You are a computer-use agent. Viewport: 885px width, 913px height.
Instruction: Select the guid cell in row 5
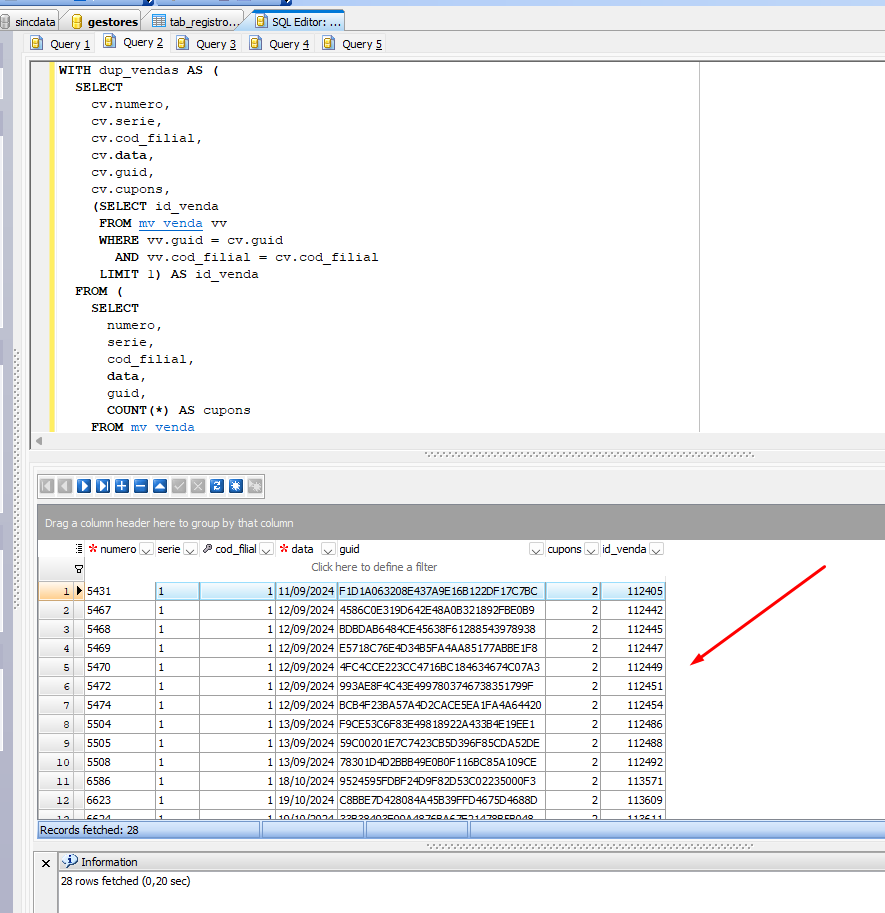click(x=439, y=667)
